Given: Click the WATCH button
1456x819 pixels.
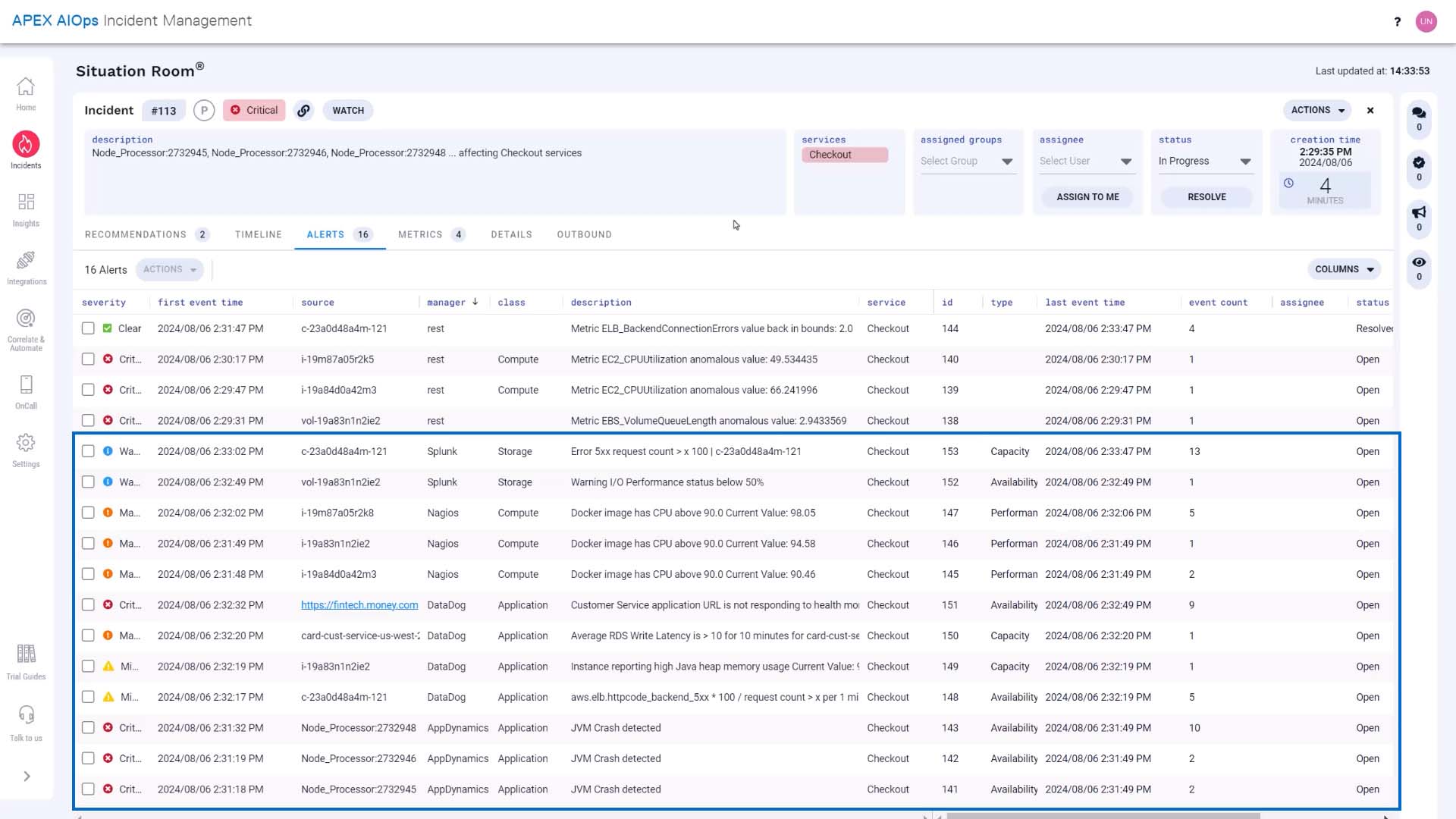Looking at the screenshot, I should pos(348,111).
